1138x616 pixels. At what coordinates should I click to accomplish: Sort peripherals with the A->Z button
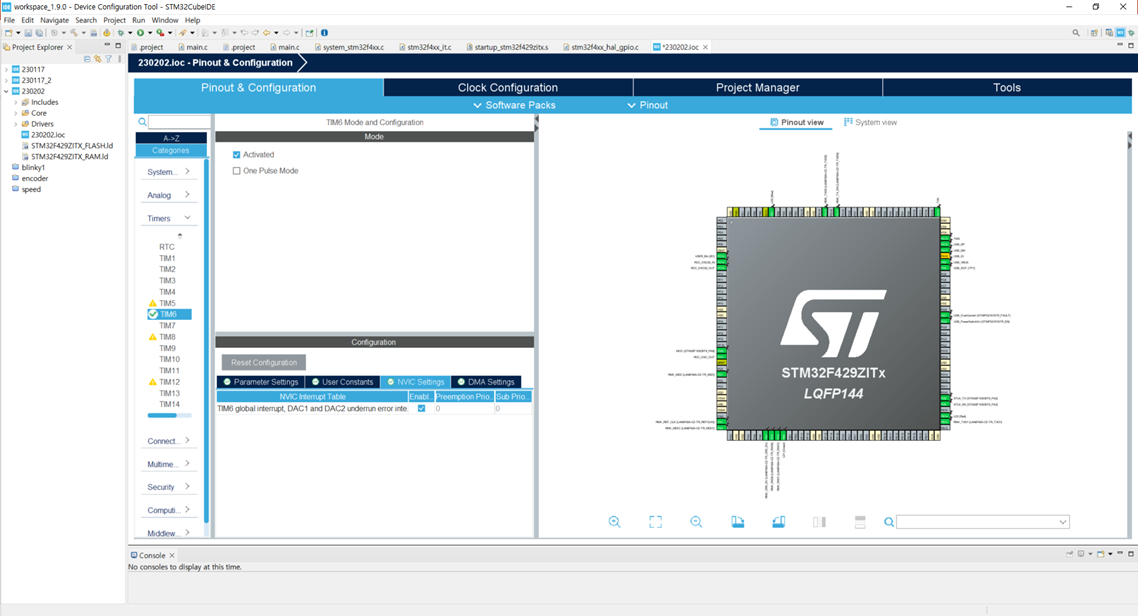pos(171,138)
